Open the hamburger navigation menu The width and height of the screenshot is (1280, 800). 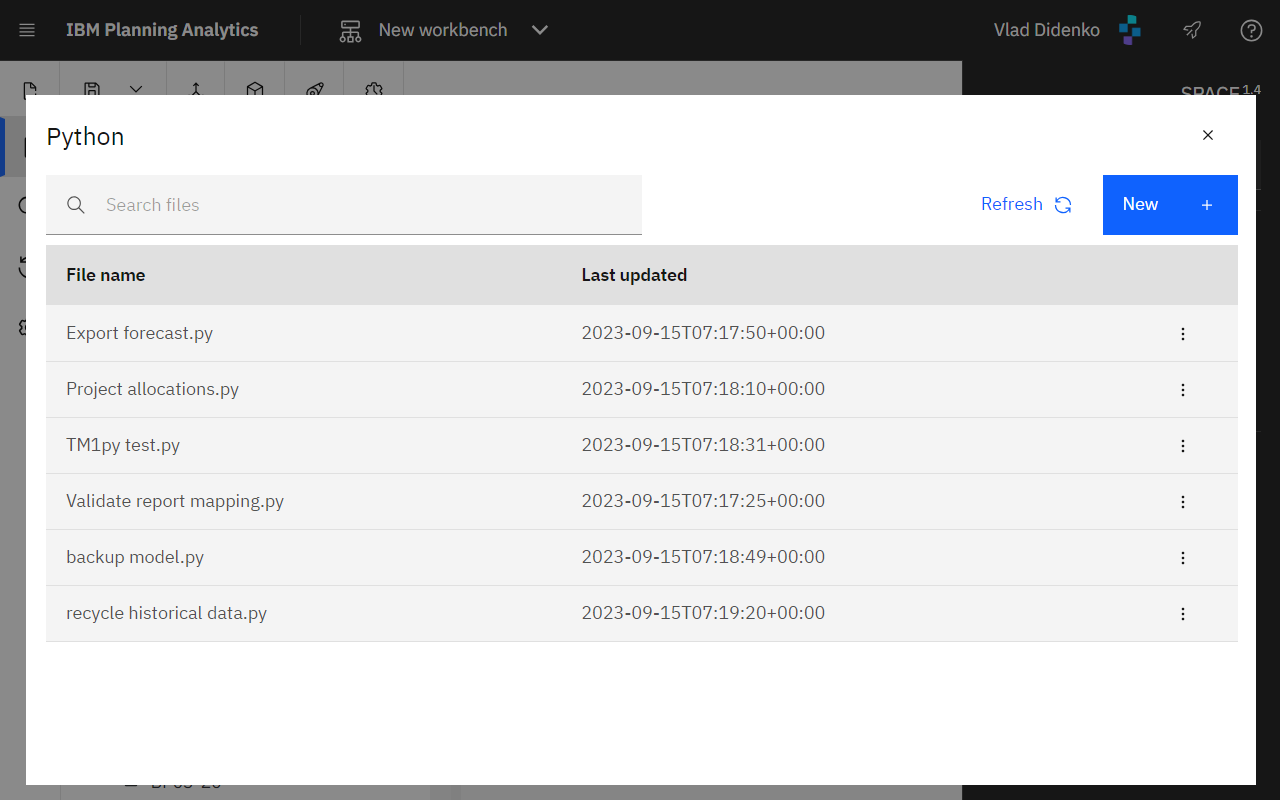click(x=27, y=30)
